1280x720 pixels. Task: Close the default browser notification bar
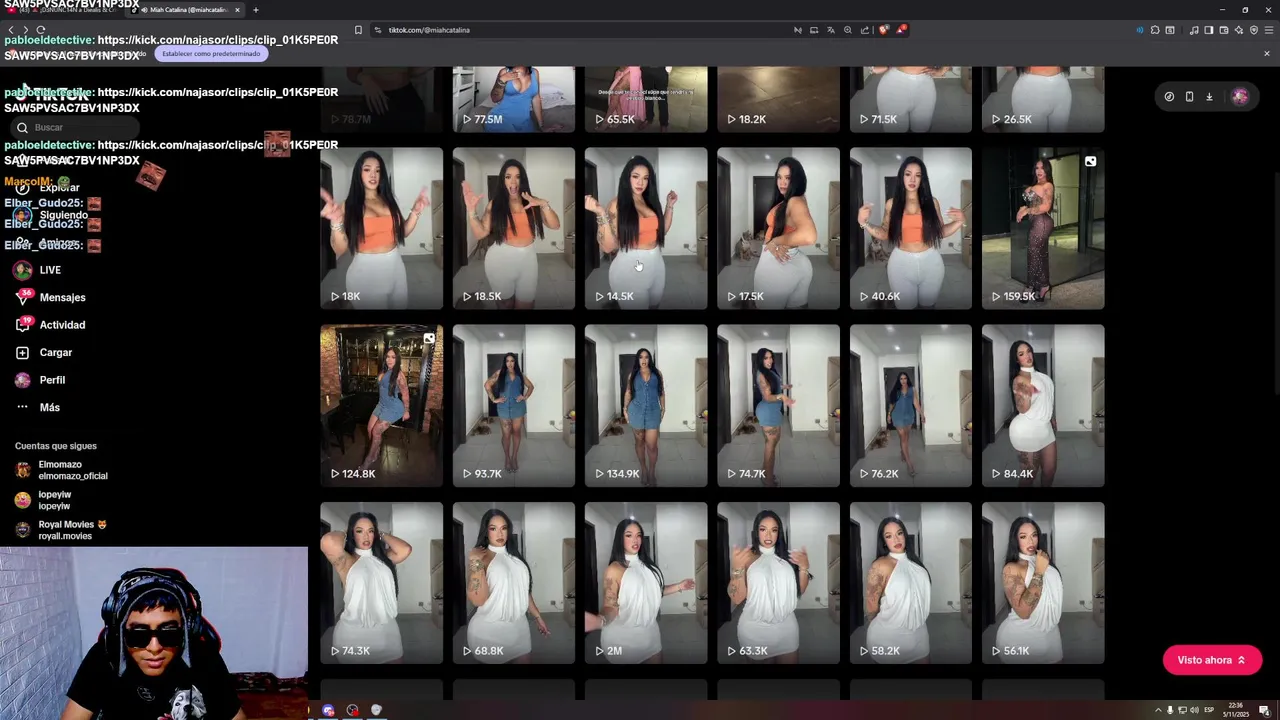point(1267,53)
